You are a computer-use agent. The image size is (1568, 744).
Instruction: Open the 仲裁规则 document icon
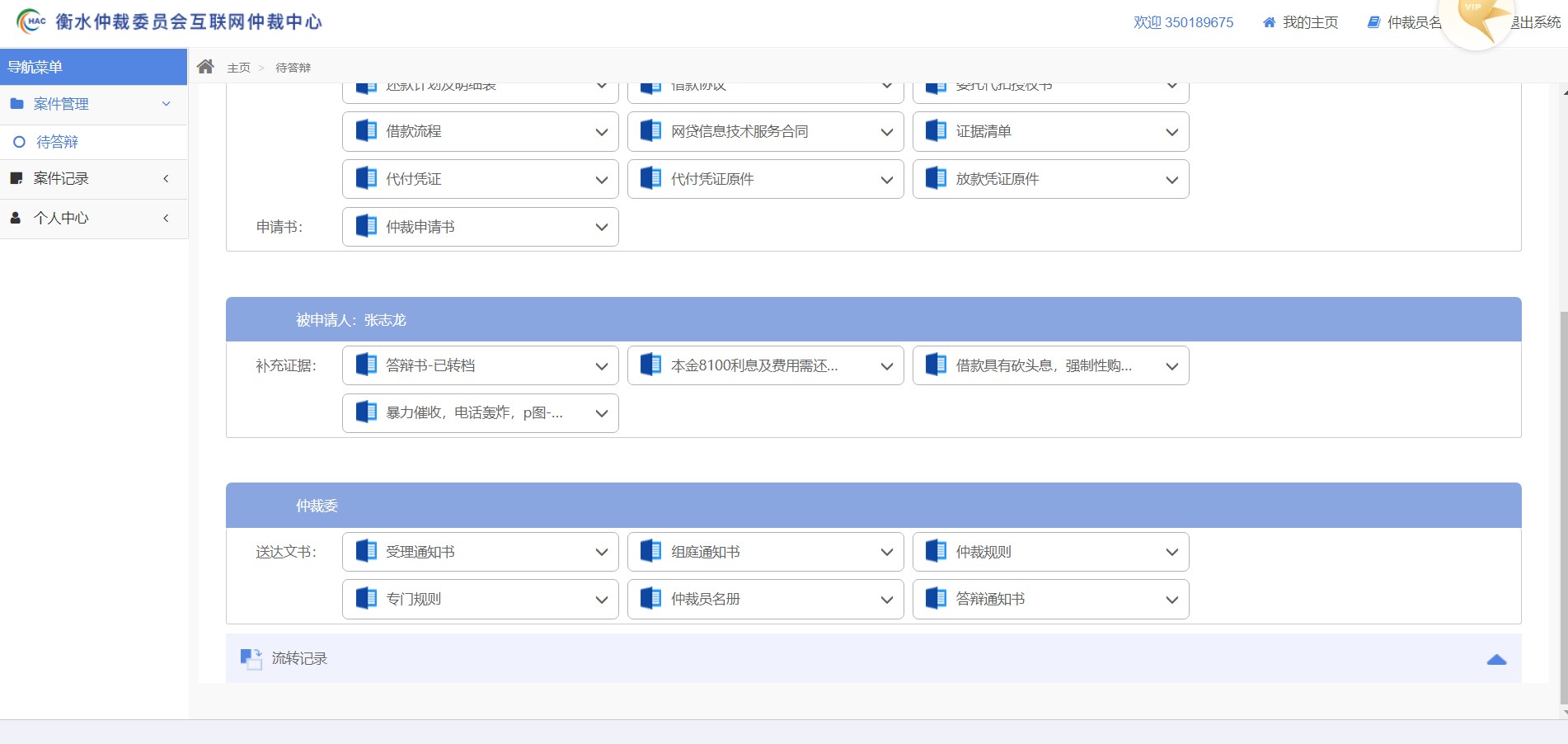coord(937,552)
